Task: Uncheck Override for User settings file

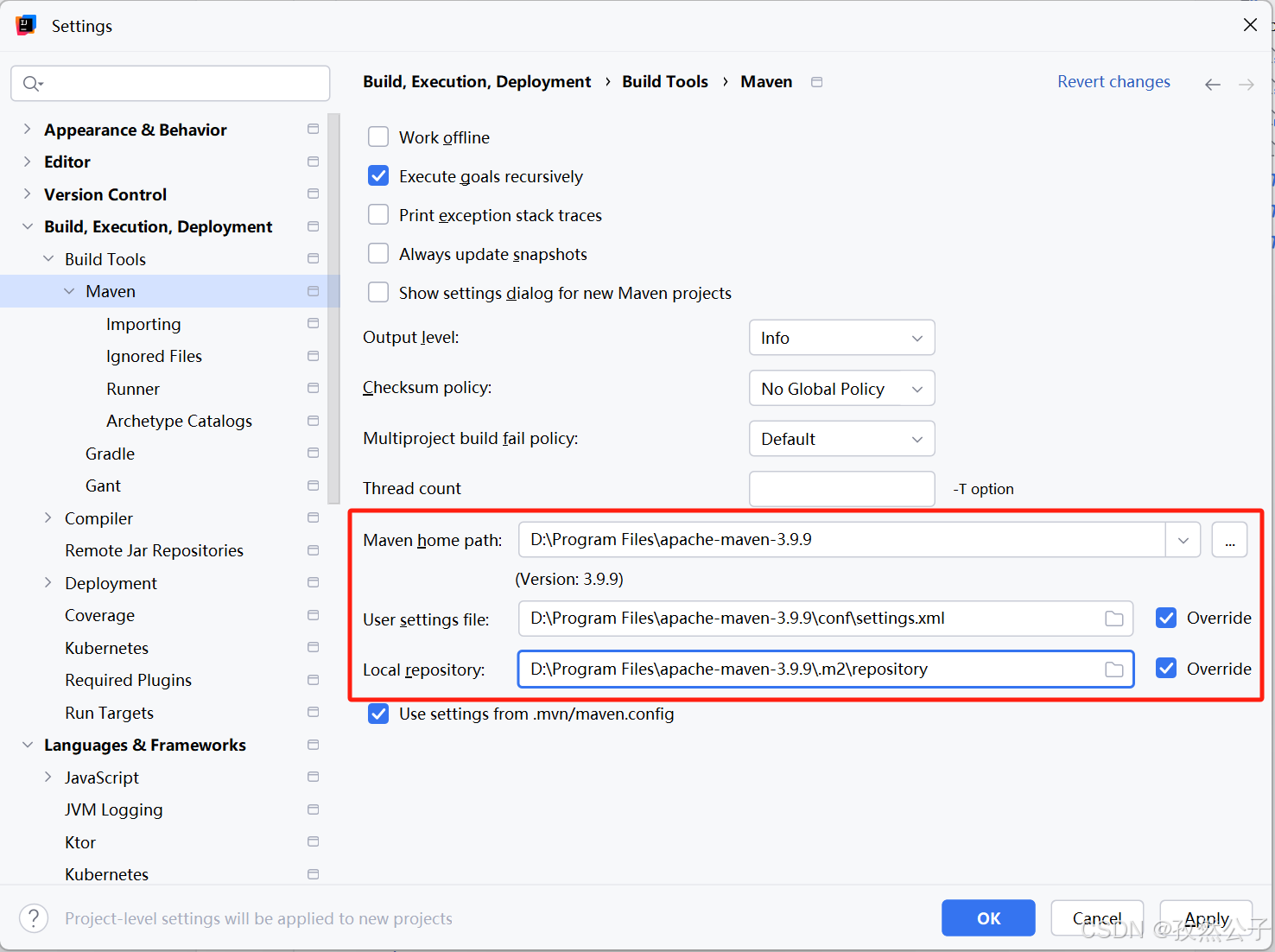Action: [x=1166, y=618]
